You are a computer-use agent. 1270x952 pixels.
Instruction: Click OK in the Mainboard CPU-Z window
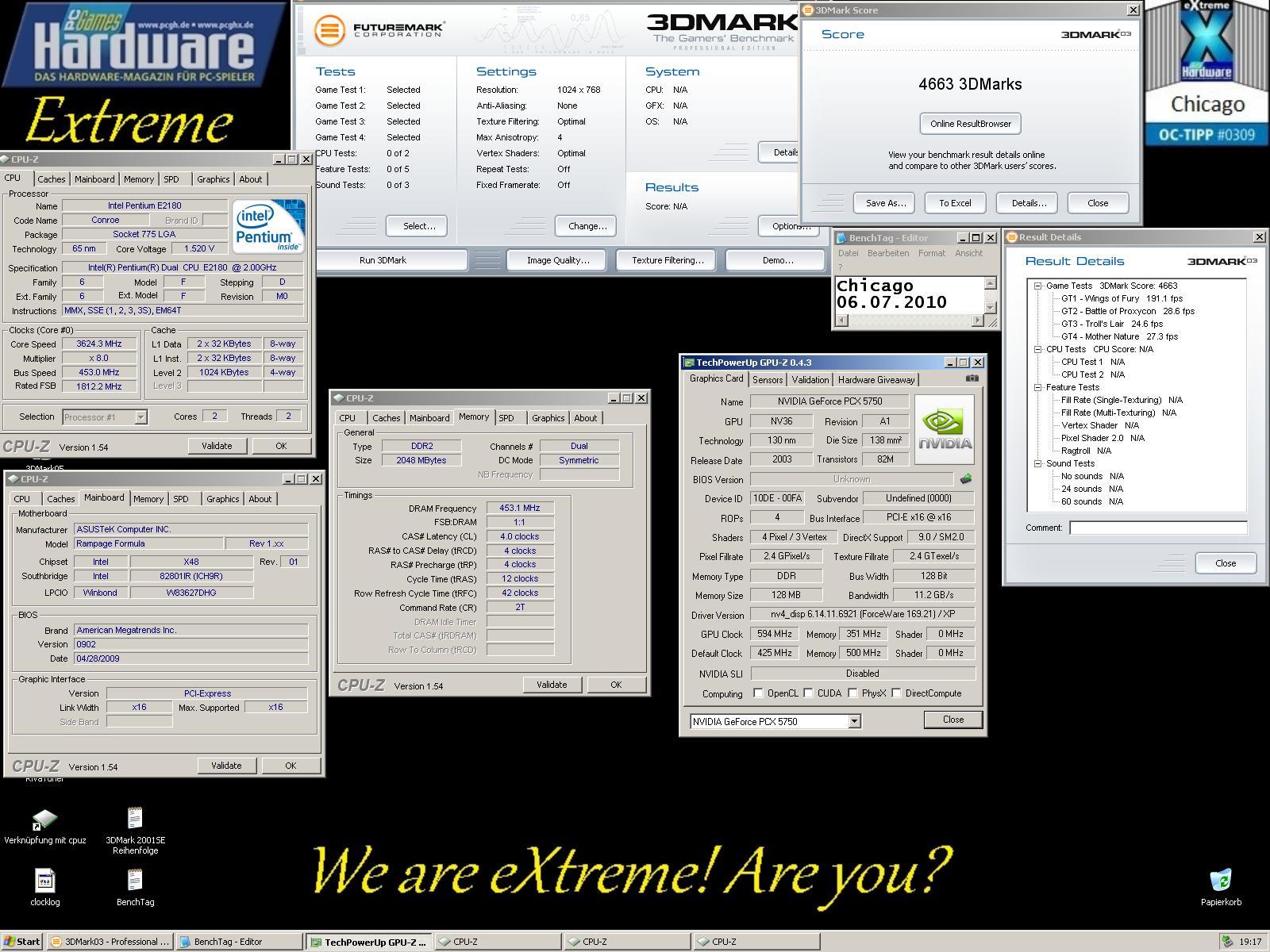291,766
